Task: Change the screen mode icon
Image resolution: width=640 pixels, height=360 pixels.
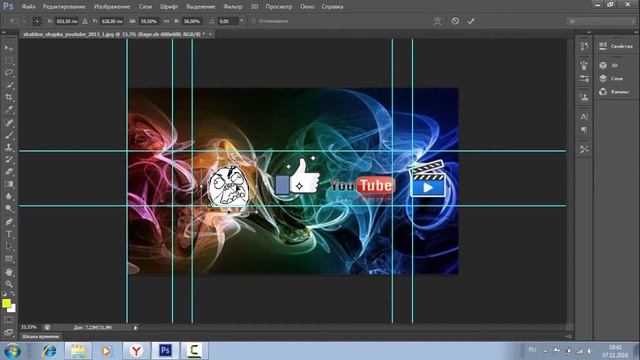Action: [x=9, y=332]
